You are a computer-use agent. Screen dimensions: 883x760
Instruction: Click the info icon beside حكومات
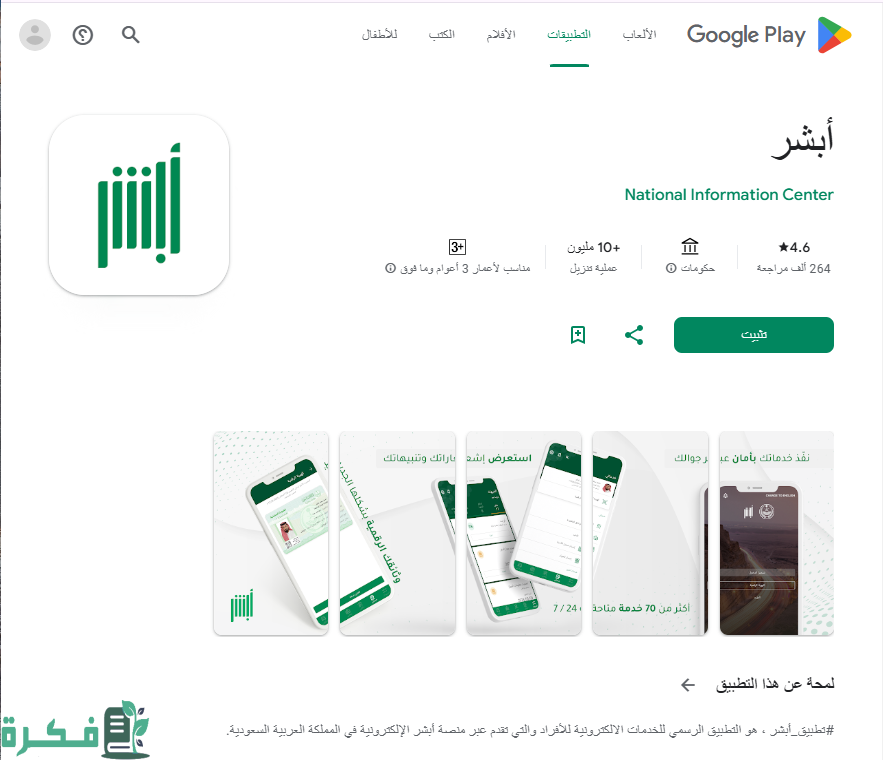tap(671, 268)
